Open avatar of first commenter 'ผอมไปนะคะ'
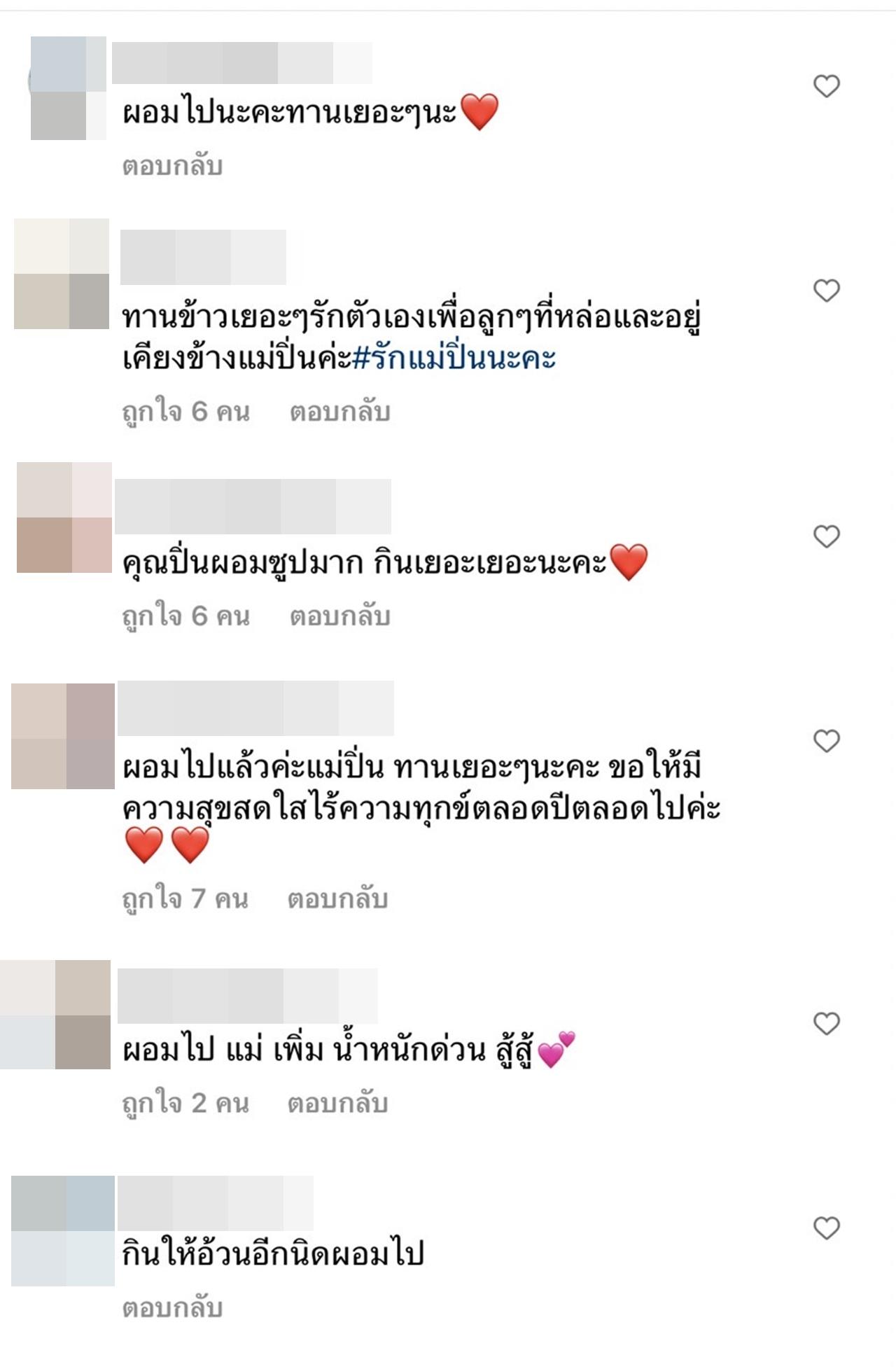 pos(68,88)
